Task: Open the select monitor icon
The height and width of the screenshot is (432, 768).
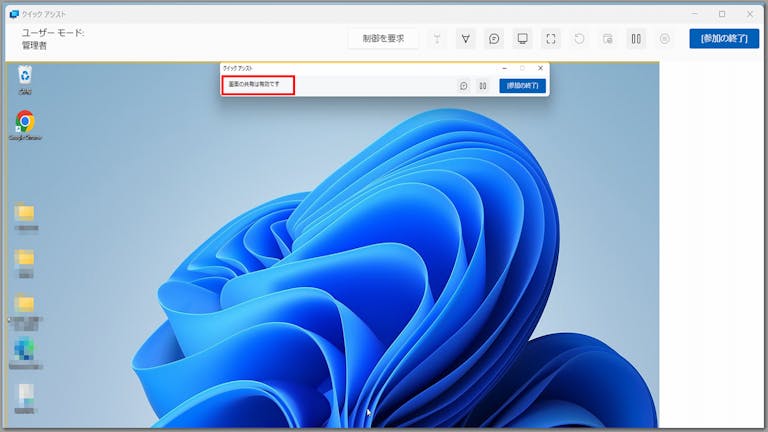Action: tap(522, 39)
